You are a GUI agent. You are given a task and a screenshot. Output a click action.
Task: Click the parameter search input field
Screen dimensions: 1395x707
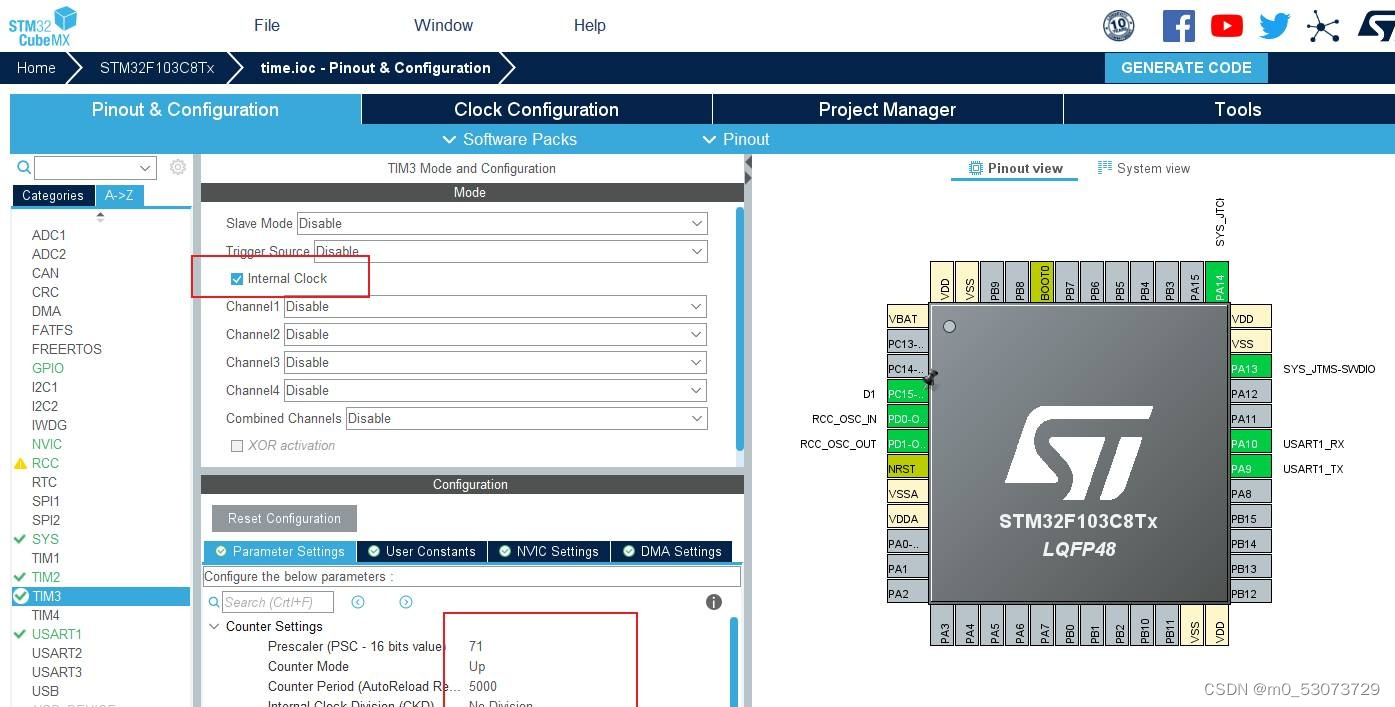coord(277,602)
